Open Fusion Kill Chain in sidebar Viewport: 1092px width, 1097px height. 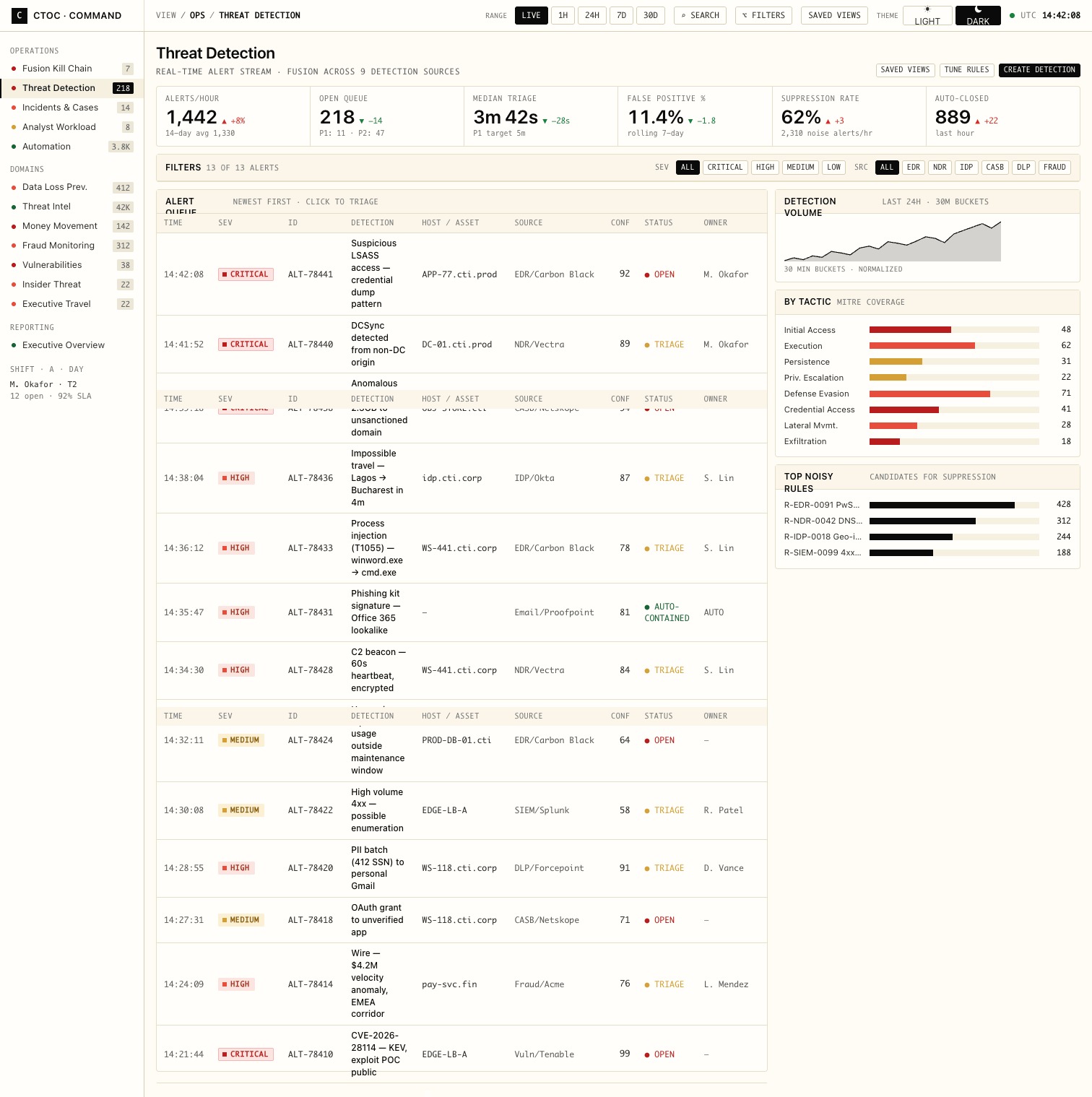[72, 69]
